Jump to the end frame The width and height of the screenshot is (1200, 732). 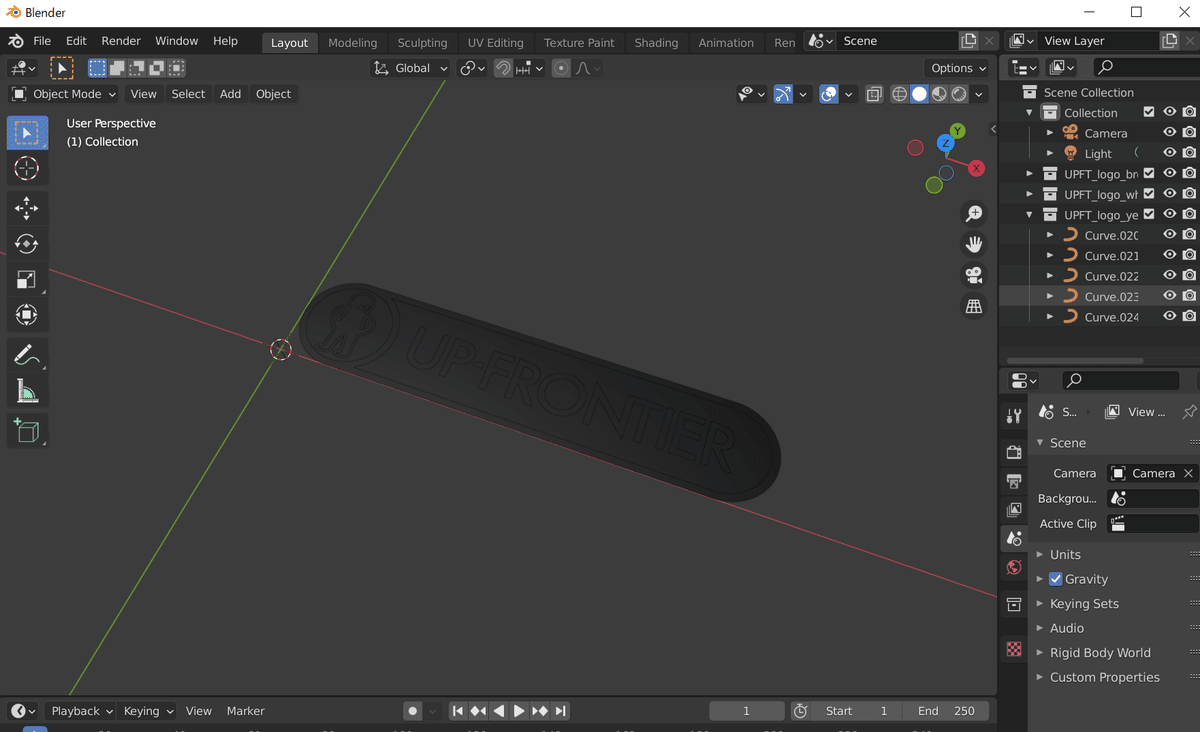[x=561, y=711]
